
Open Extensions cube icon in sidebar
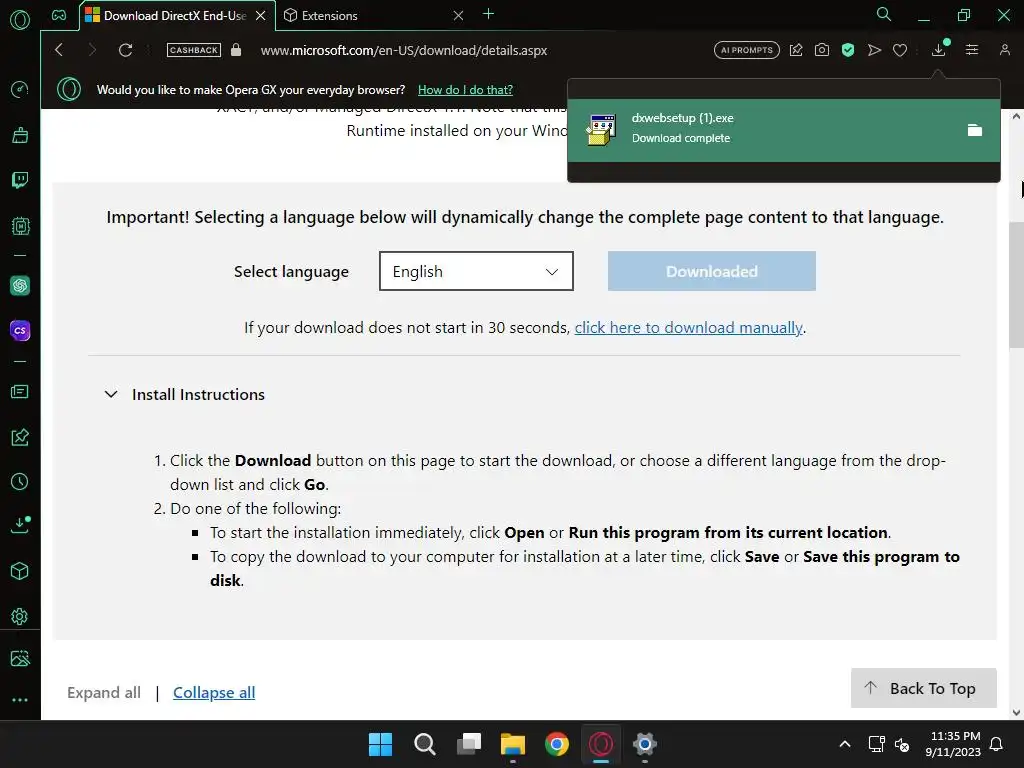click(x=20, y=571)
